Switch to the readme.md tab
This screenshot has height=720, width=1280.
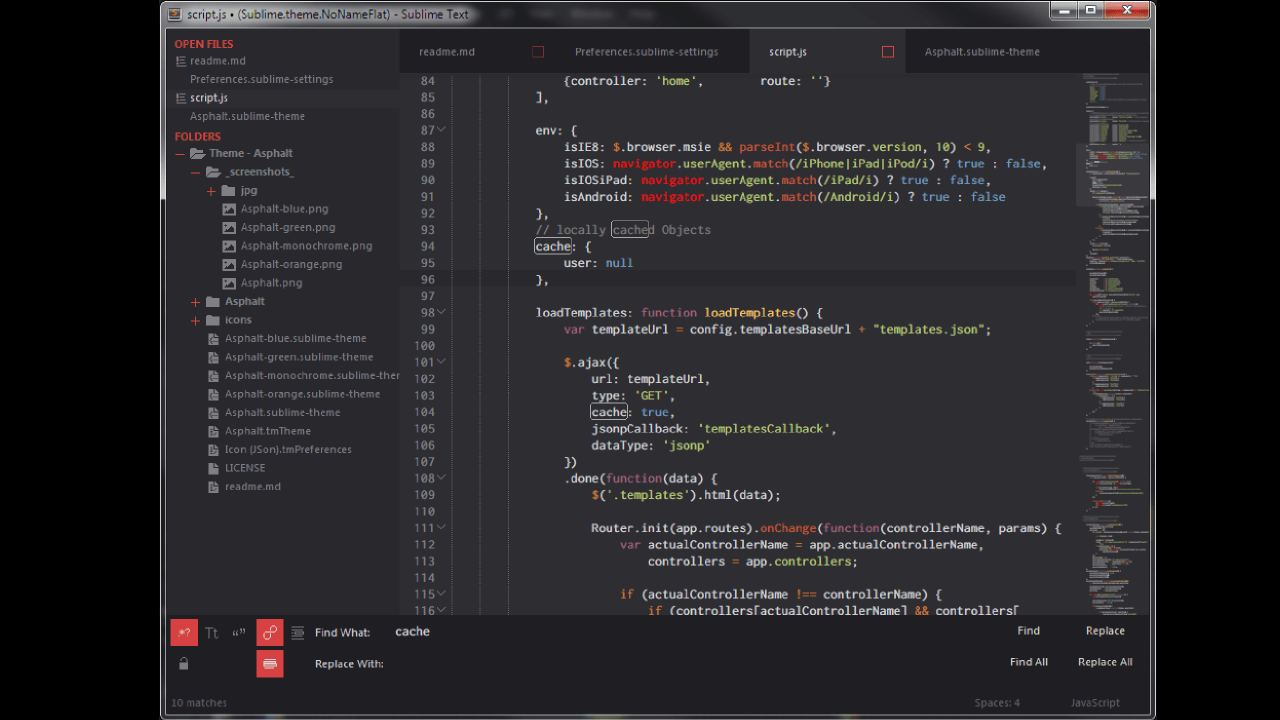(x=447, y=52)
